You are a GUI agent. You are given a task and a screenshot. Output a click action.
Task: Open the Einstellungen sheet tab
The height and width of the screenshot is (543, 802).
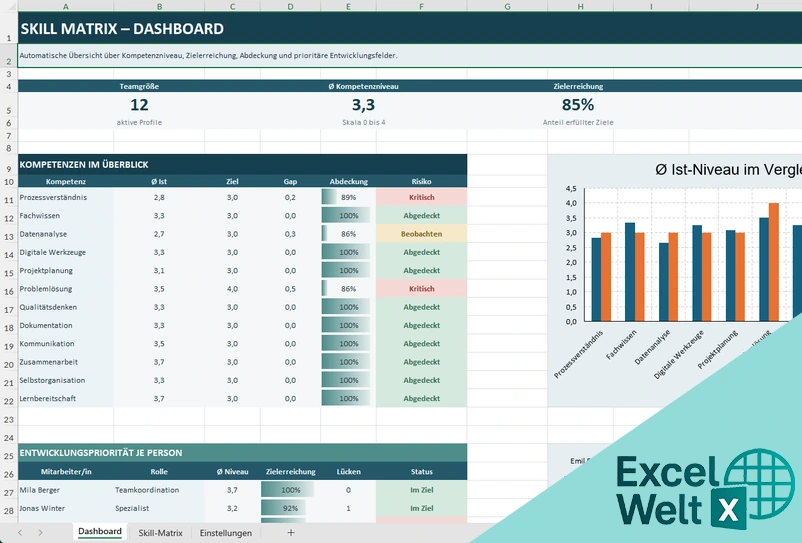coord(226,533)
